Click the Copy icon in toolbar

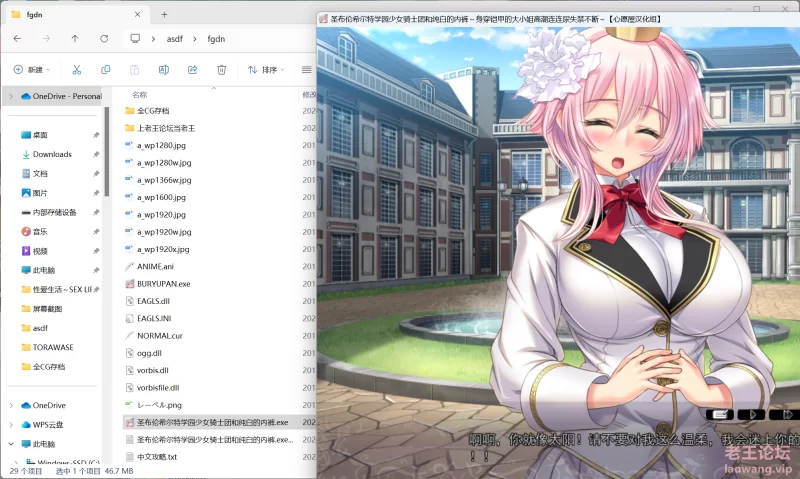(x=106, y=70)
